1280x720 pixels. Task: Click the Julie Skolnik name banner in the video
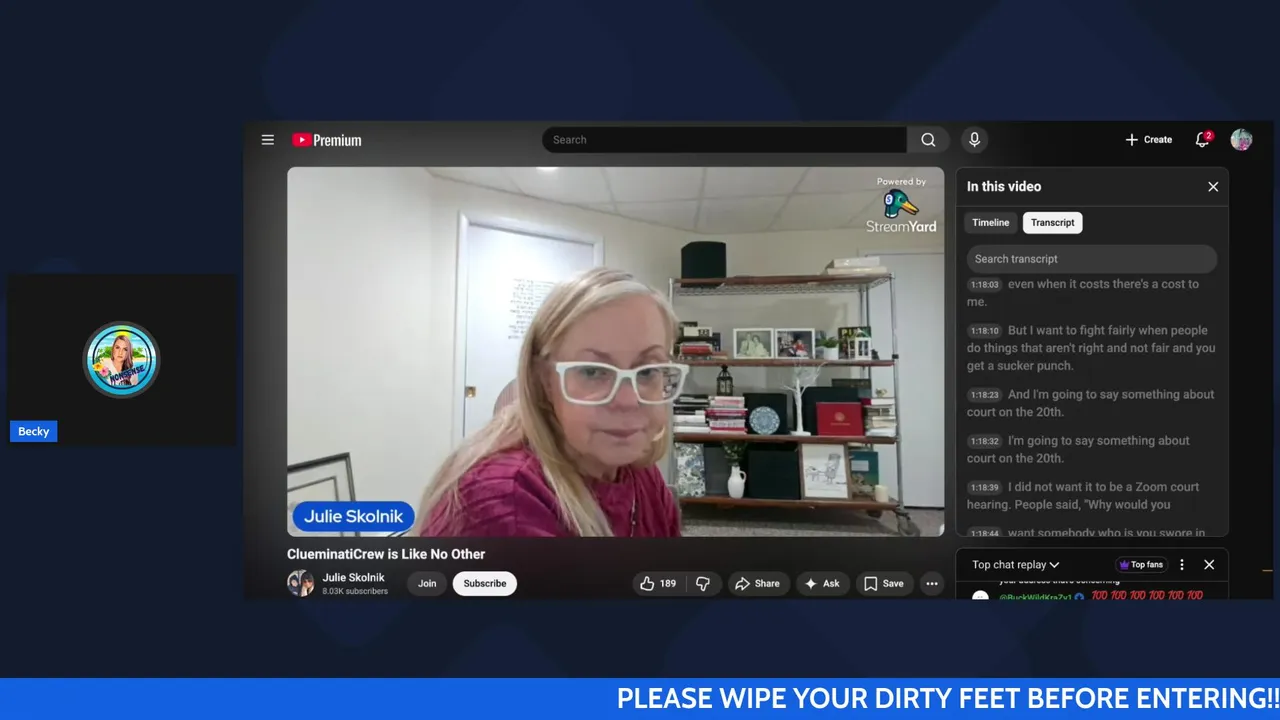pyautogui.click(x=353, y=517)
